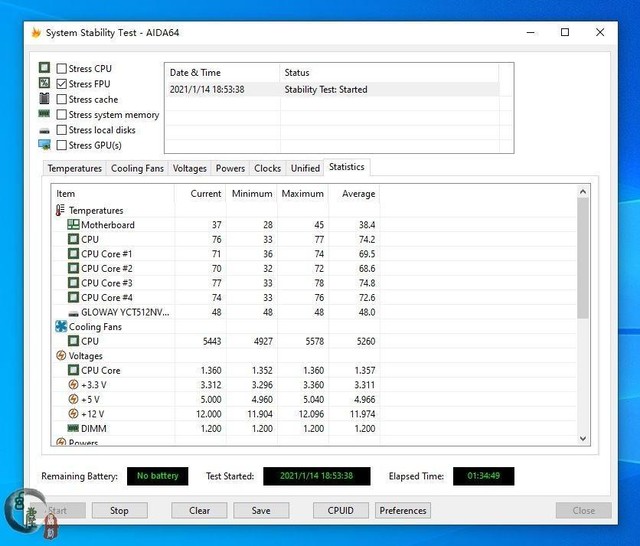The image size is (640, 546).
Task: Open Preferences
Action: 403,510
